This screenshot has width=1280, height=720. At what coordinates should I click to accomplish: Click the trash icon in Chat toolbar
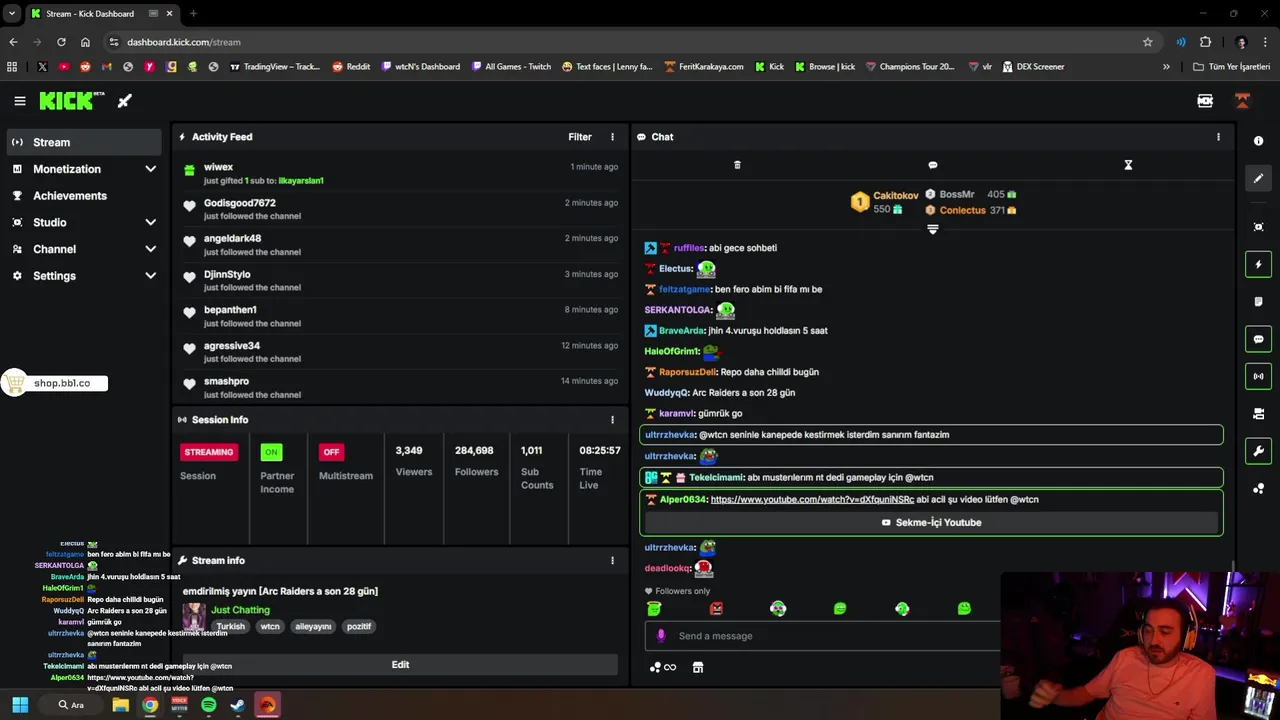(x=737, y=165)
